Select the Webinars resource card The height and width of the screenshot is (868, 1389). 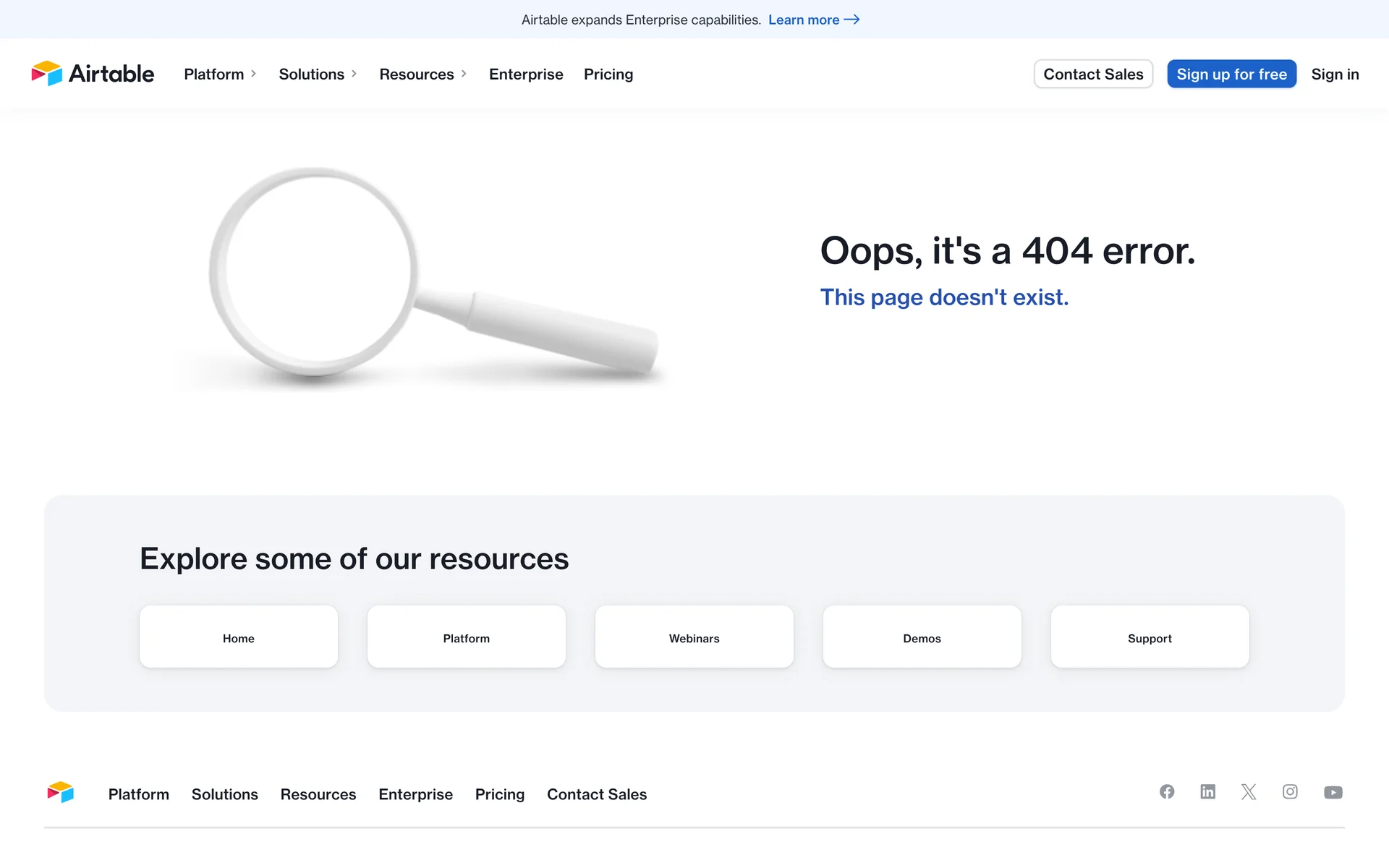694,637
